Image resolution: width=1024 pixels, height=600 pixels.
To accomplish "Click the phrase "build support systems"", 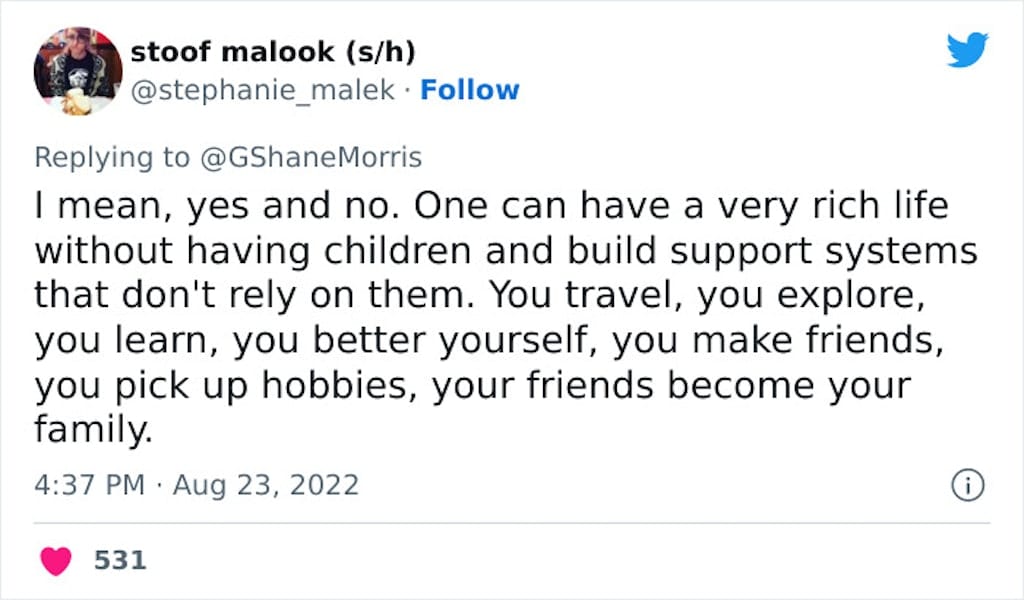I will [x=772, y=251].
